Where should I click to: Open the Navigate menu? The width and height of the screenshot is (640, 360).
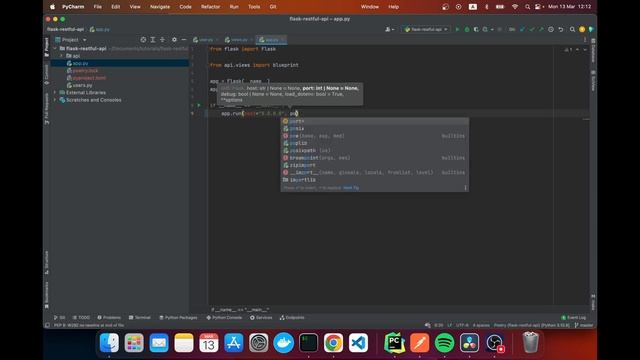pos(160,7)
